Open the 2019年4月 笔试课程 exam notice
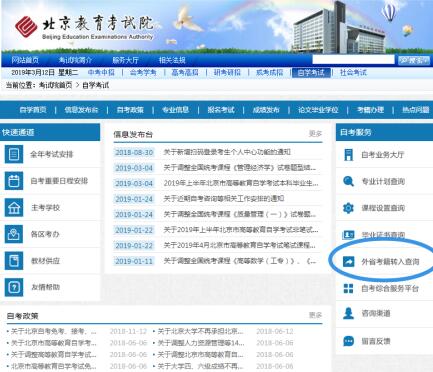 click(x=240, y=245)
